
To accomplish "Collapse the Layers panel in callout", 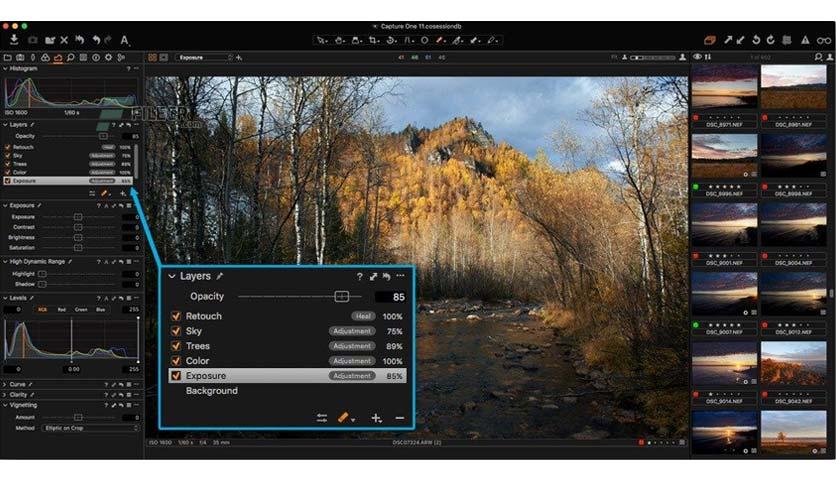I will [172, 276].
